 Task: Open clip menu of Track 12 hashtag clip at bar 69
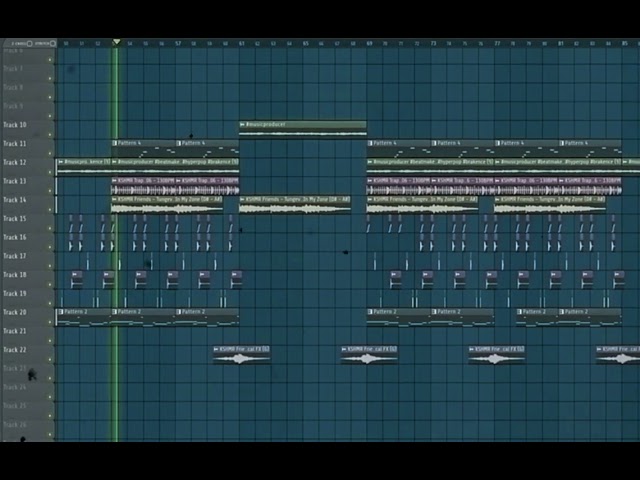(370, 162)
